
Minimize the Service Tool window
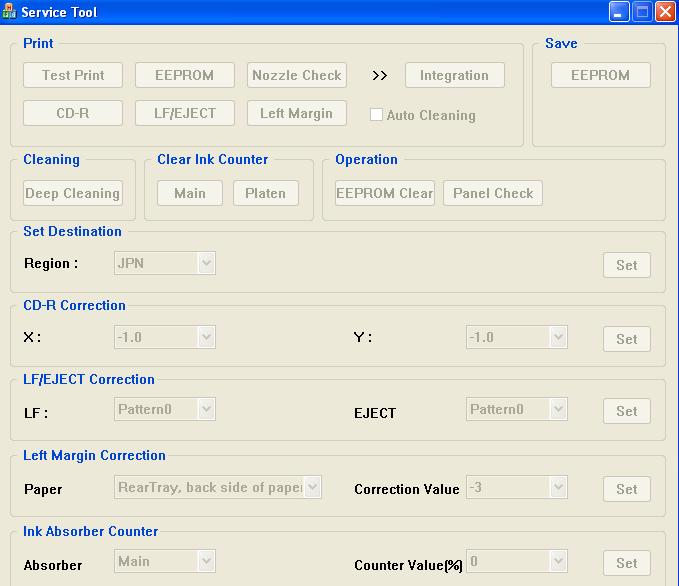(x=619, y=12)
